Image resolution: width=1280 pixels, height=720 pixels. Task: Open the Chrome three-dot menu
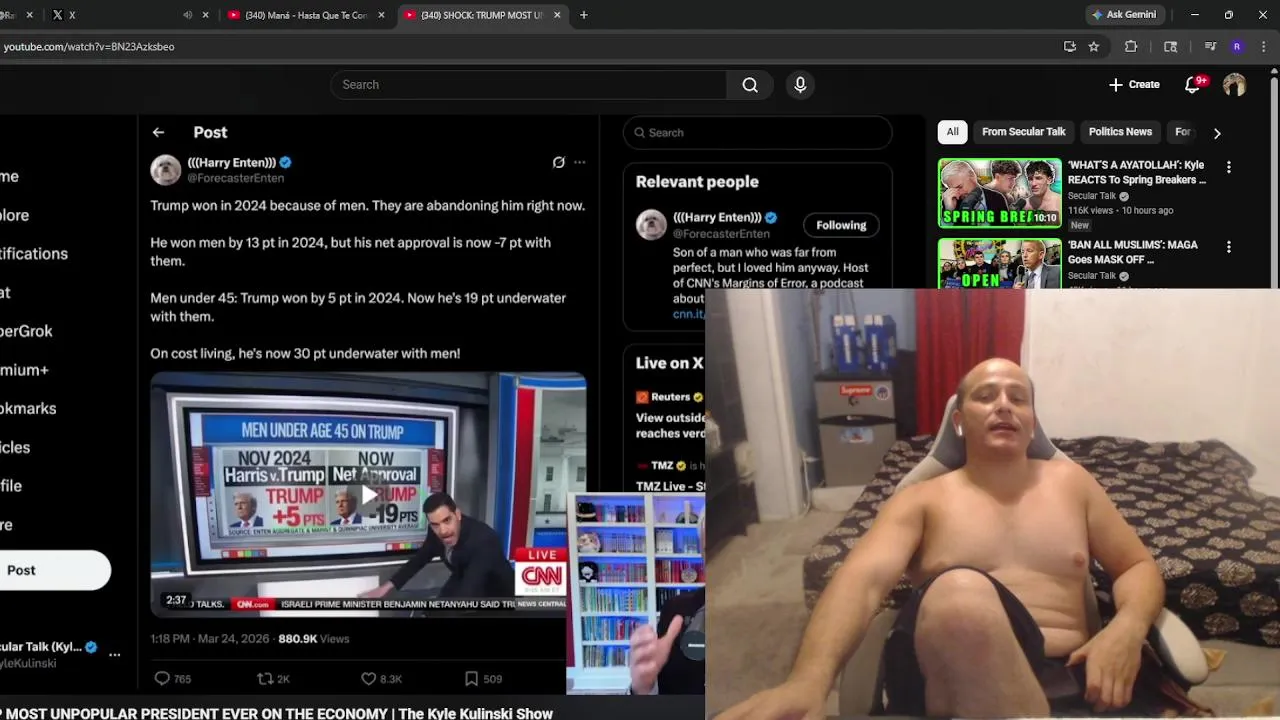[x=1264, y=46]
